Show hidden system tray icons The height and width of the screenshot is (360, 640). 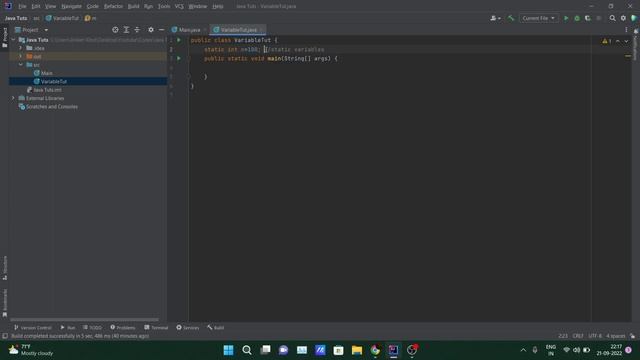[x=523, y=350]
